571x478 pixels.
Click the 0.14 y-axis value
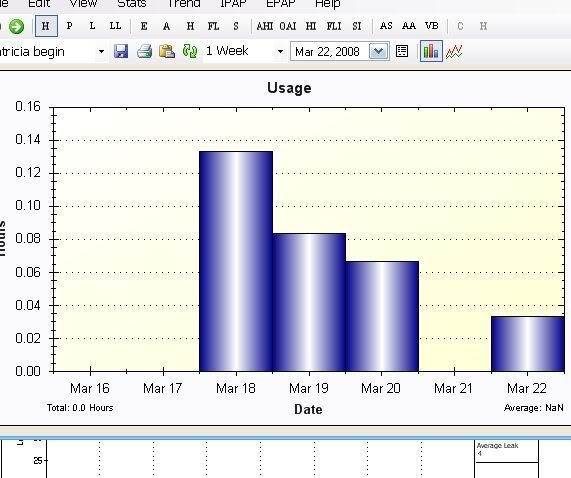tap(28, 139)
